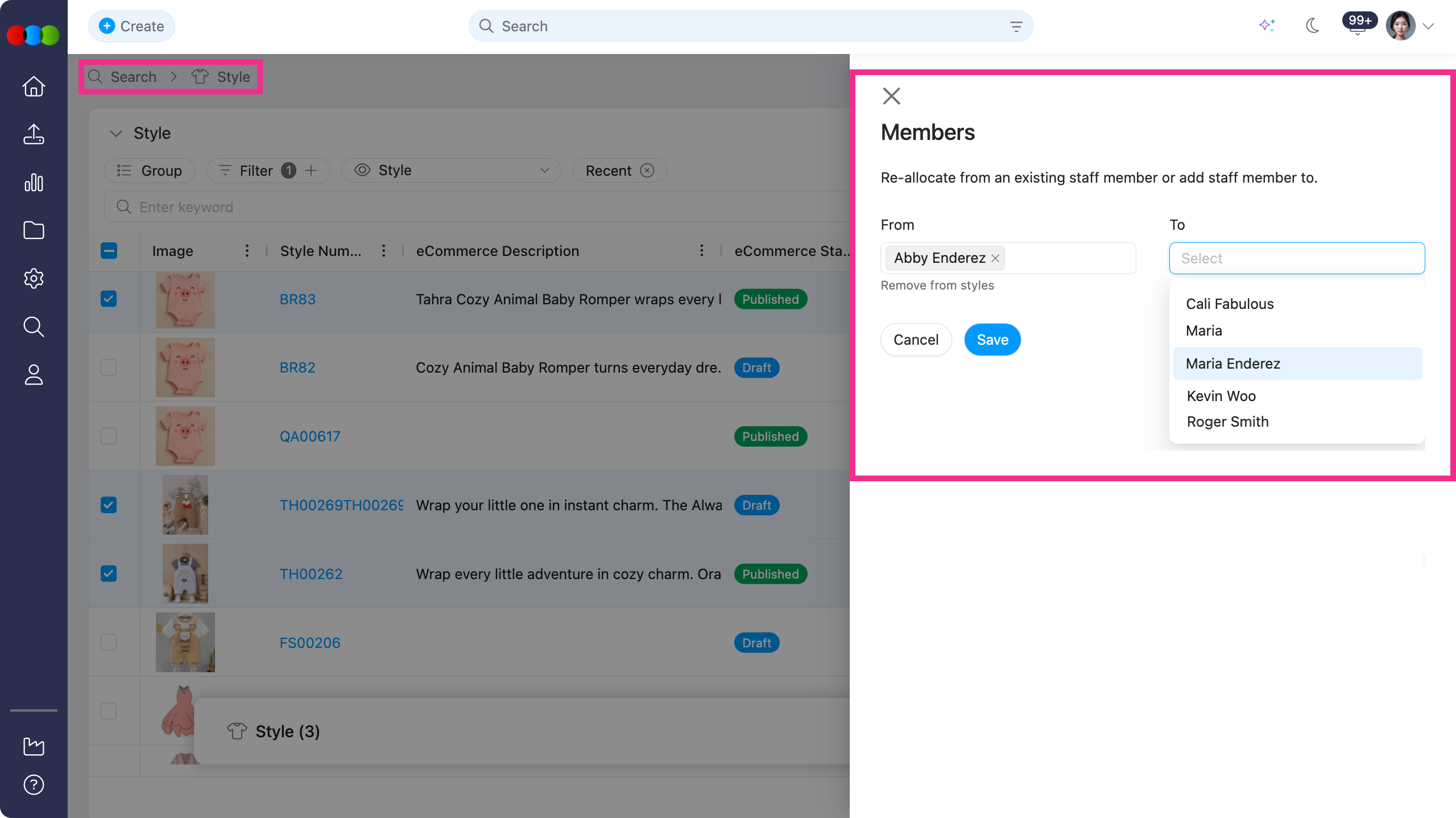Viewport: 1456px width, 818px height.
Task: Close the Members panel with X icon
Action: pyautogui.click(x=891, y=96)
